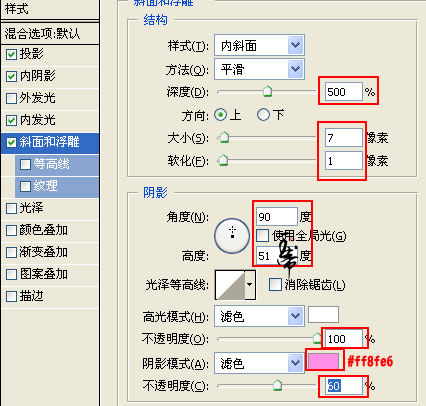Open the 方法 平滑 dropdown
The width and height of the screenshot is (426, 406).
(259, 69)
